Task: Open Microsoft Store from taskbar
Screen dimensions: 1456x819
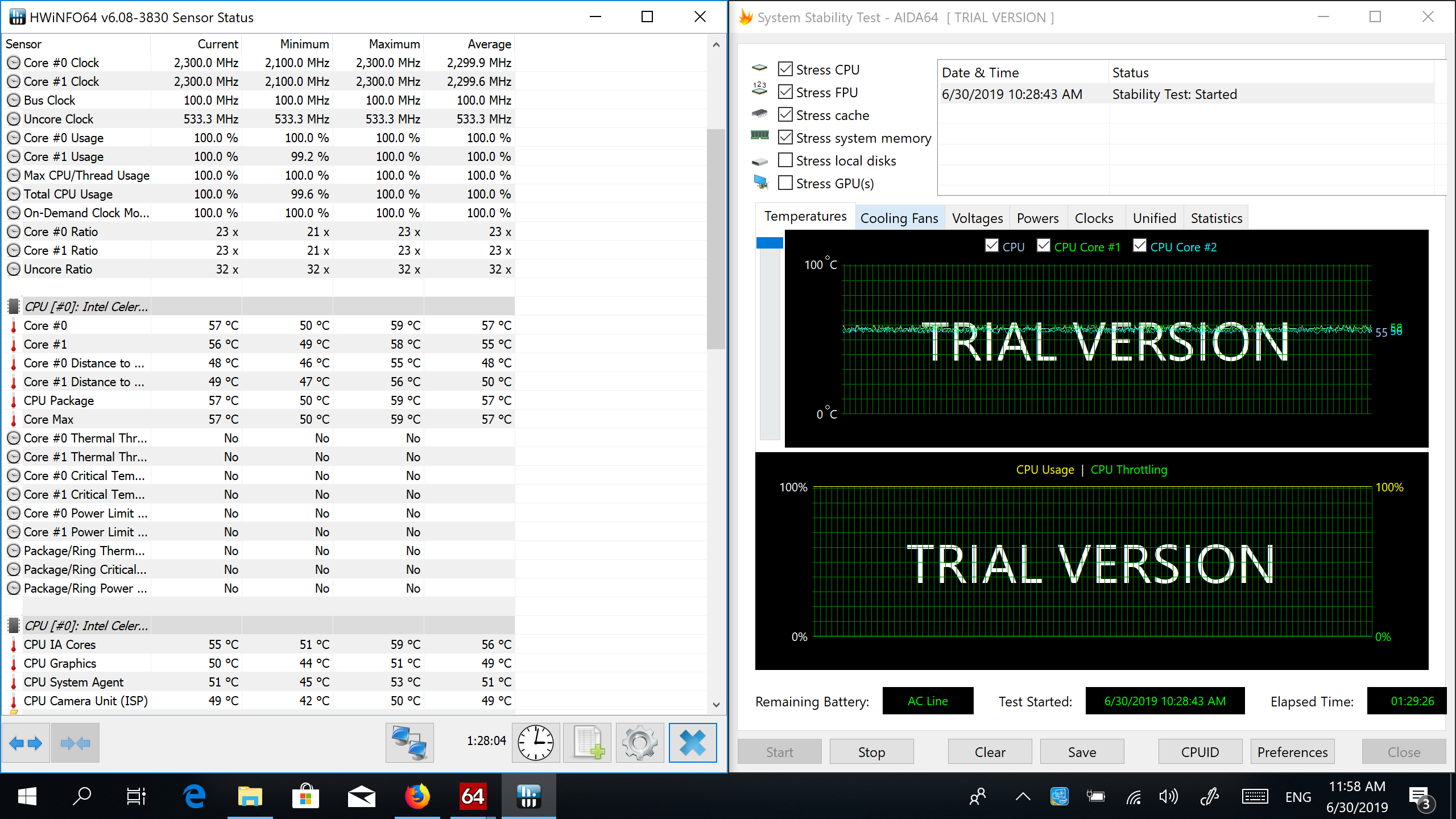Action: tap(305, 796)
